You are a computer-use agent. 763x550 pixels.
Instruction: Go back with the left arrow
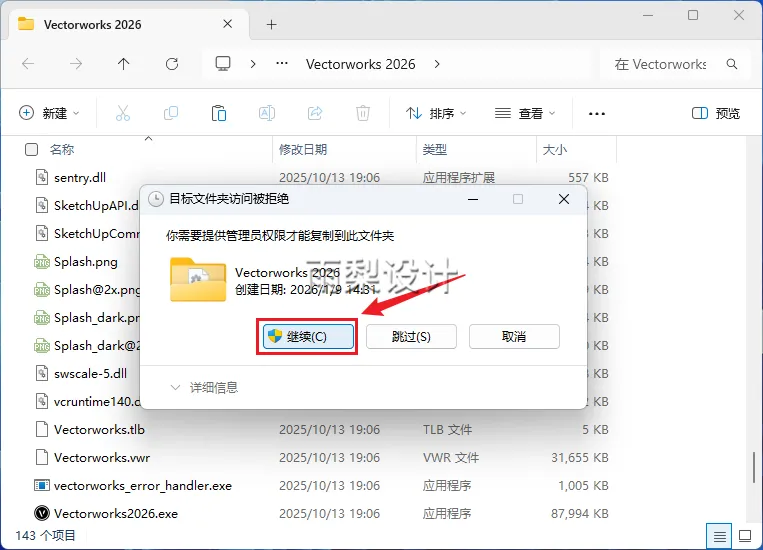coord(28,64)
